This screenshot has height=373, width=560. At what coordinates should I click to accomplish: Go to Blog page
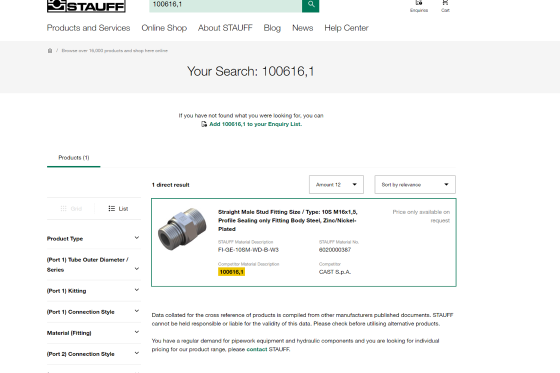[272, 28]
